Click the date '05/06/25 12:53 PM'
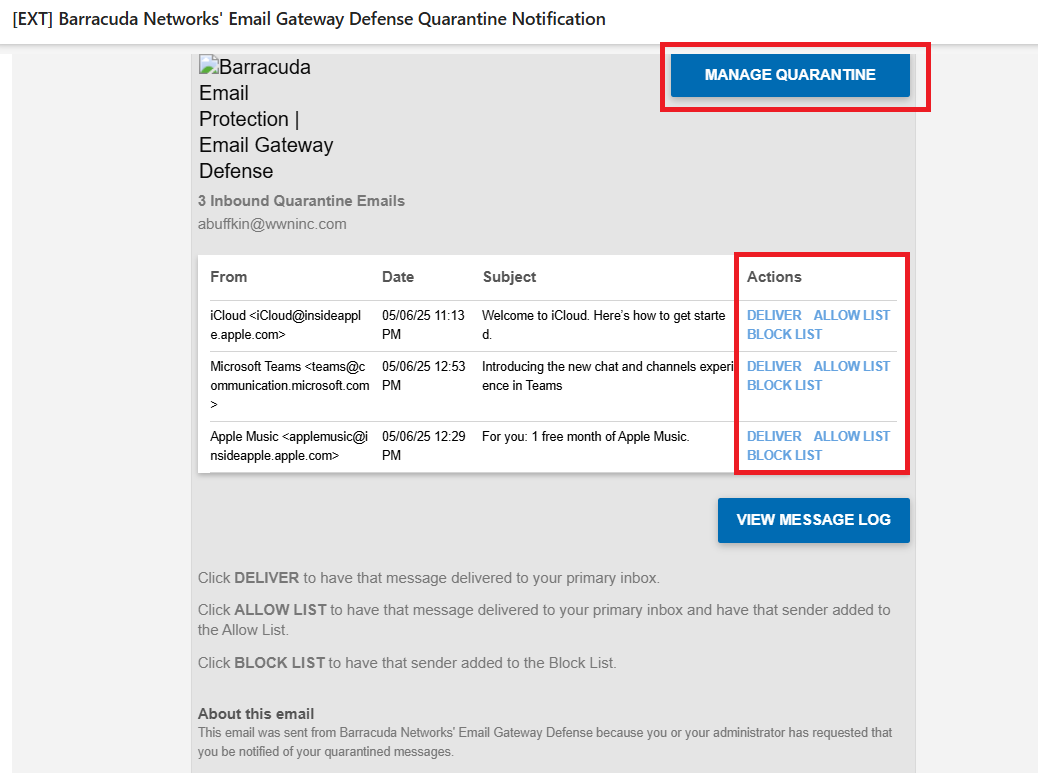 [x=424, y=376]
